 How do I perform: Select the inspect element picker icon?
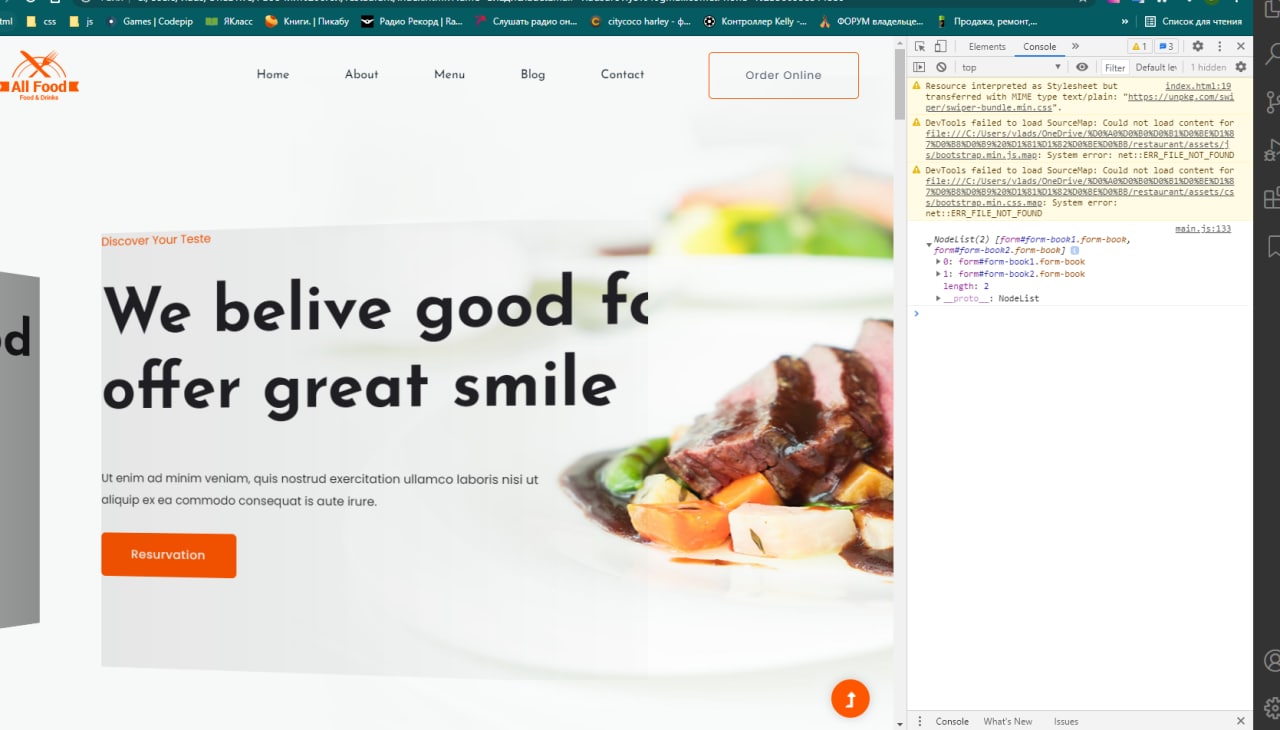pos(920,46)
